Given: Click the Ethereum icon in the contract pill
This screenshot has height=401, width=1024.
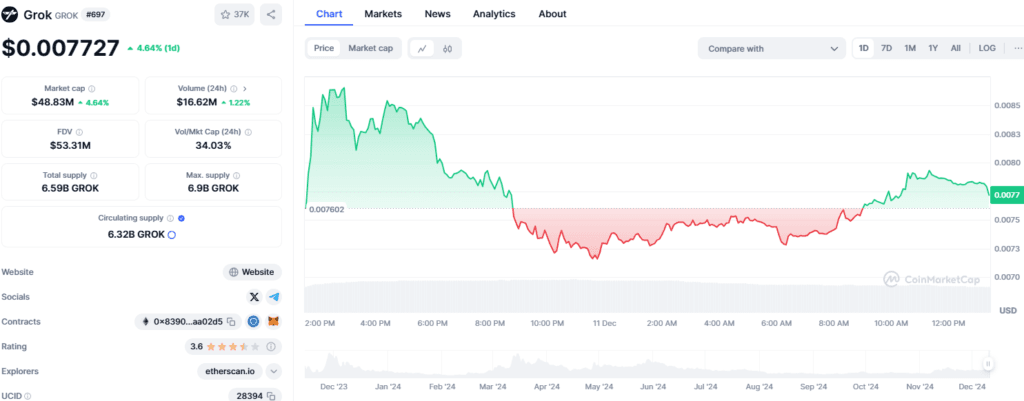Looking at the screenshot, I should [x=145, y=321].
